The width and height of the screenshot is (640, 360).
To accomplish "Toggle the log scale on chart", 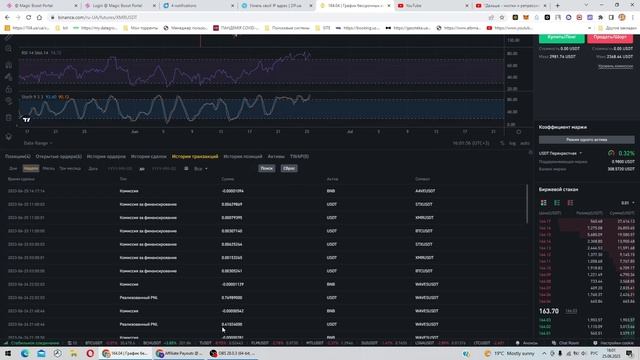I will [x=512, y=143].
